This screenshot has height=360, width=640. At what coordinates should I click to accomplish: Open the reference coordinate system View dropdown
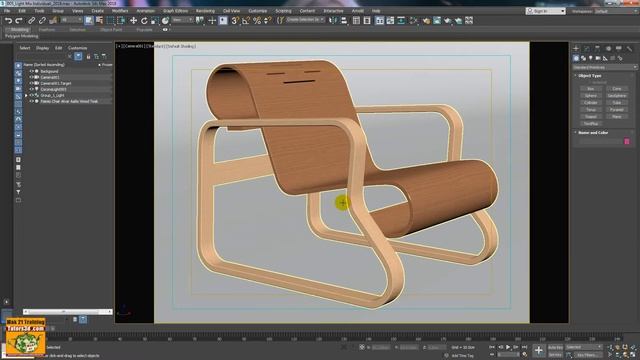pyautogui.click(x=182, y=20)
